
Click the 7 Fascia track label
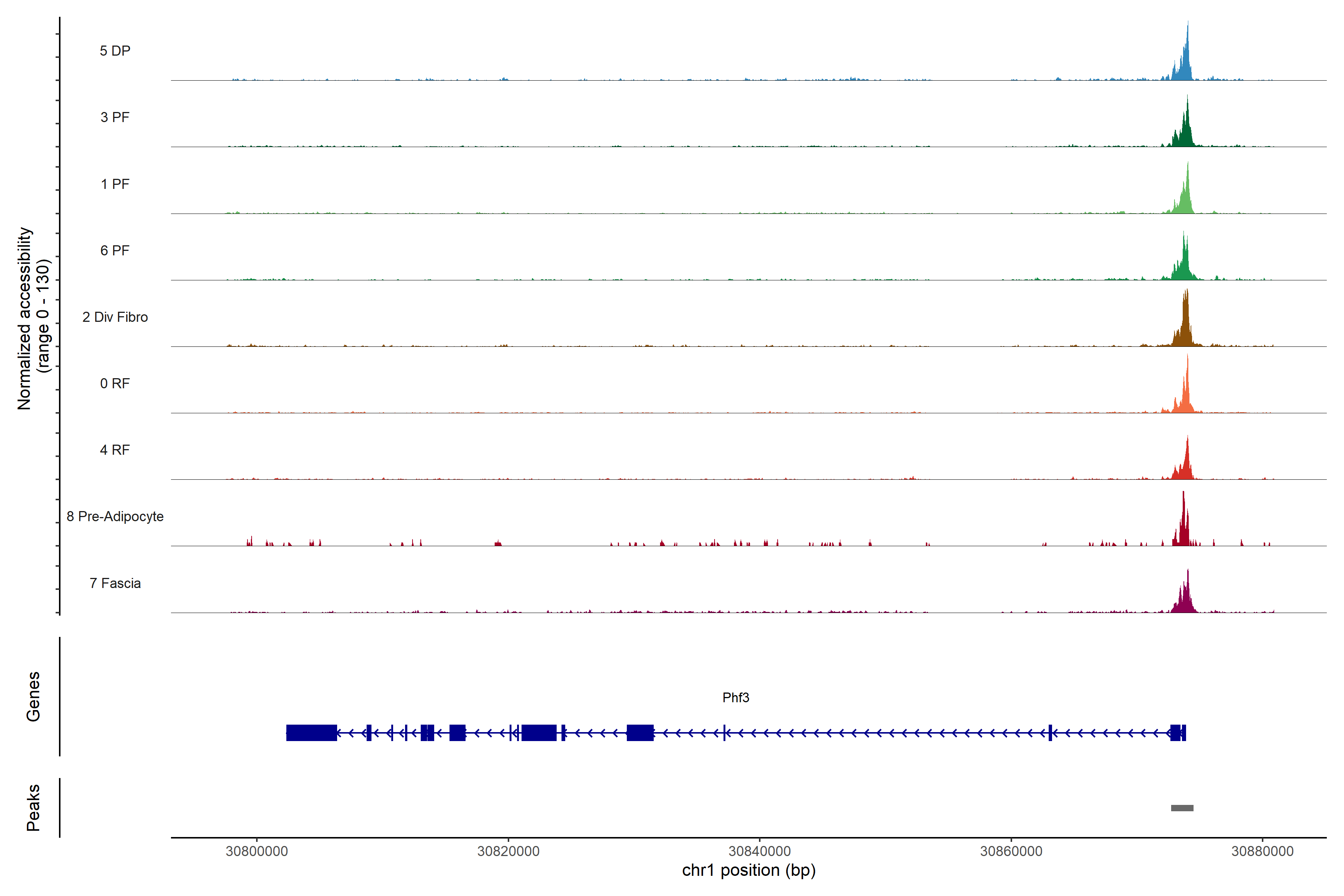[115, 583]
